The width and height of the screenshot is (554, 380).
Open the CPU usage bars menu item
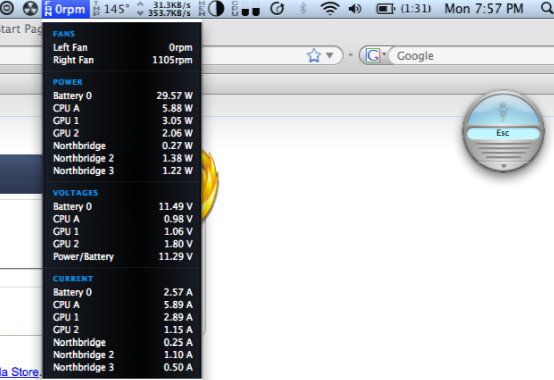[x=246, y=9]
